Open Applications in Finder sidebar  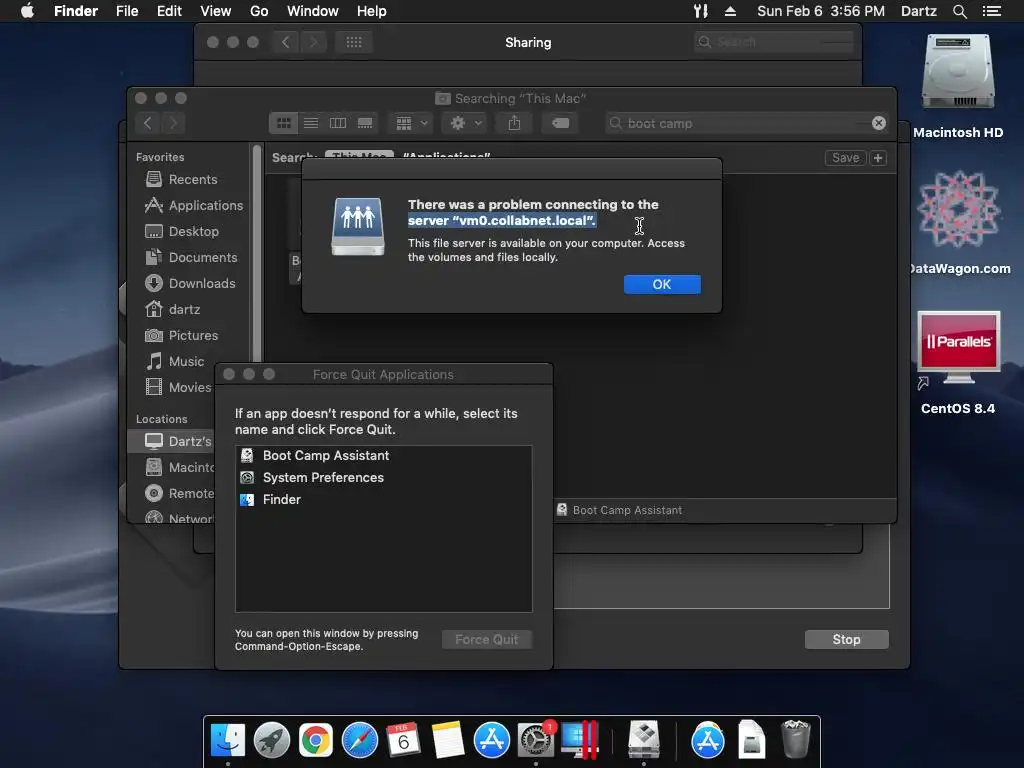click(x=194, y=205)
